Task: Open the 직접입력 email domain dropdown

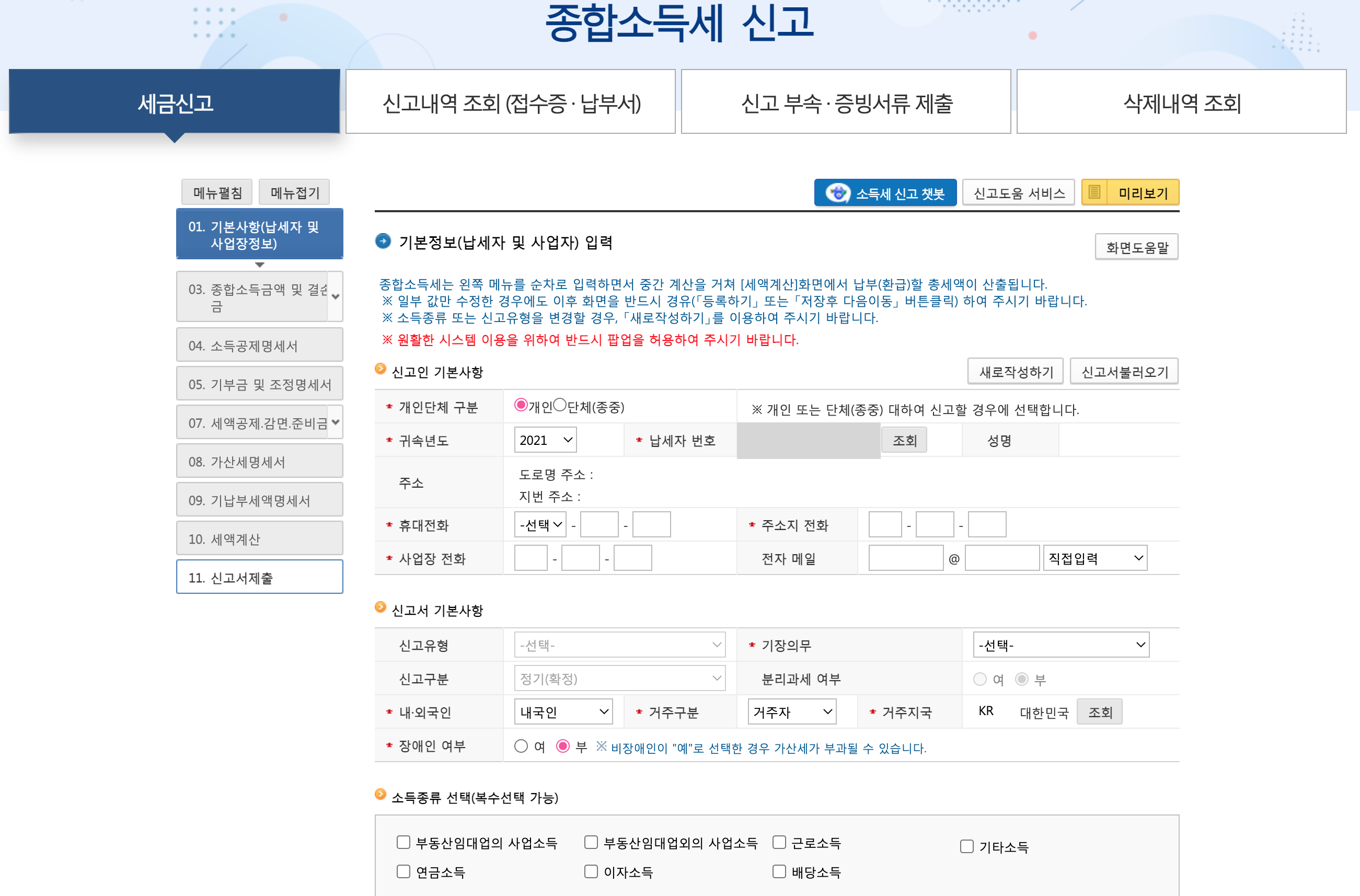Action: 1095,558
